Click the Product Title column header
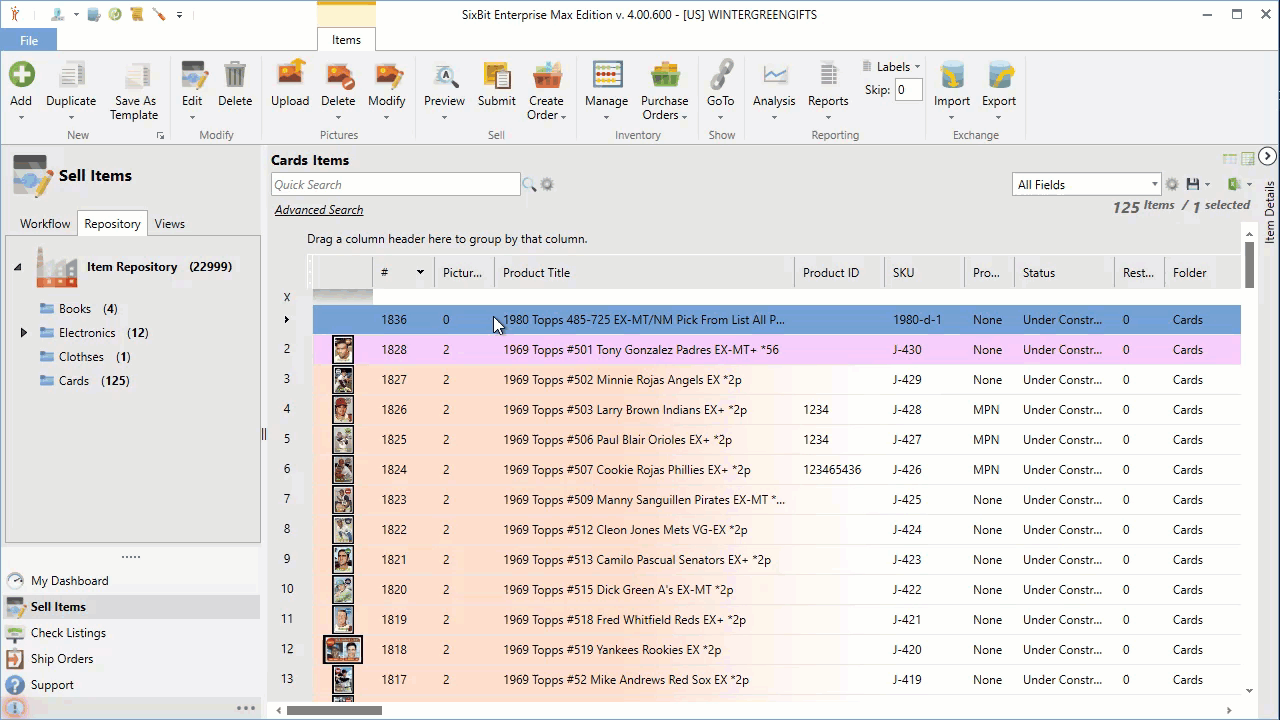 coord(644,273)
